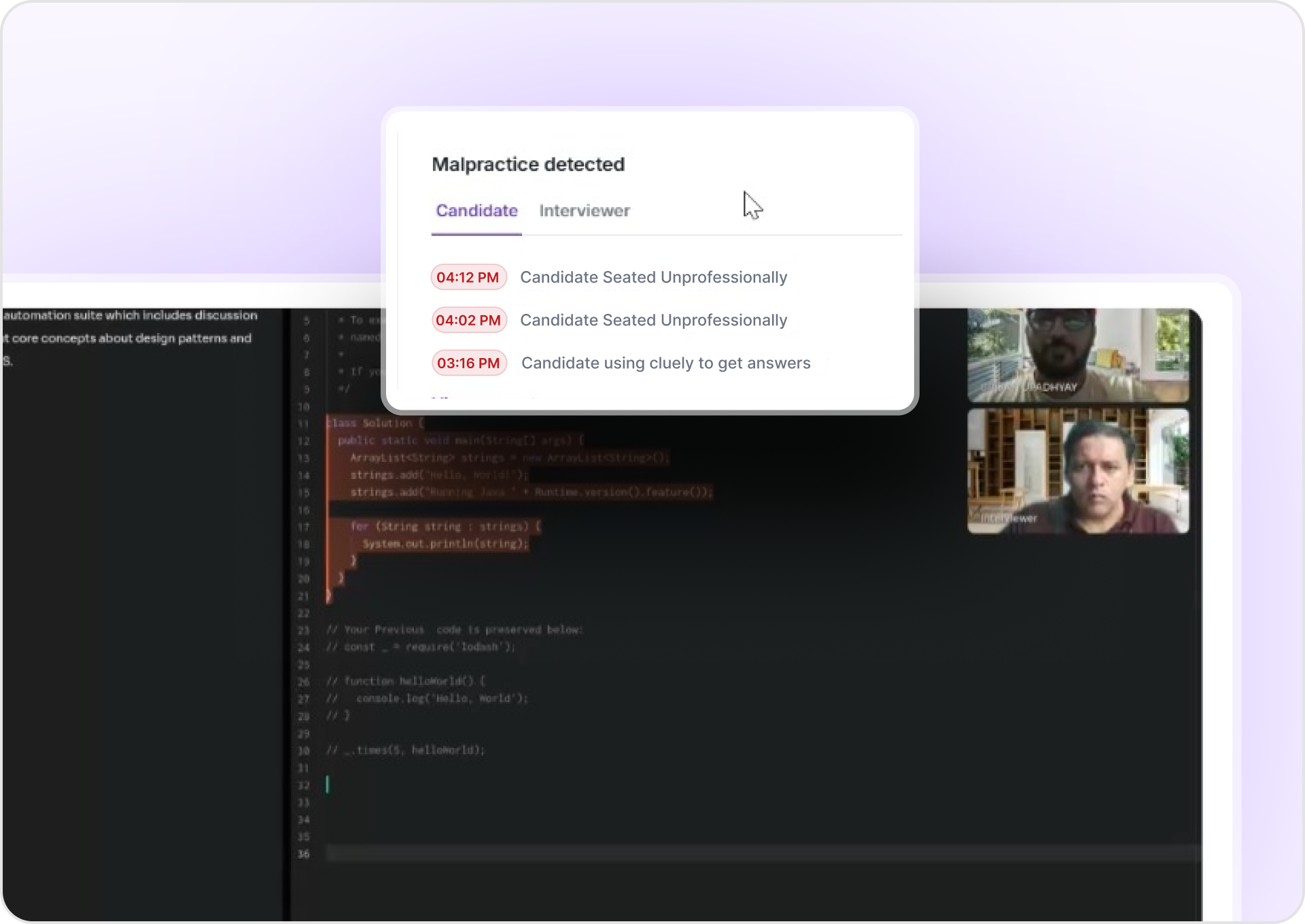Click the 'class Solution' line in the editor
Screen dimensions: 1305x924
tap(375, 423)
